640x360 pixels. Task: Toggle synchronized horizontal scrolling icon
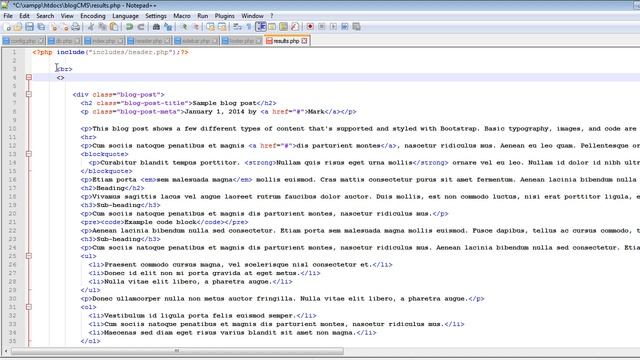222,27
